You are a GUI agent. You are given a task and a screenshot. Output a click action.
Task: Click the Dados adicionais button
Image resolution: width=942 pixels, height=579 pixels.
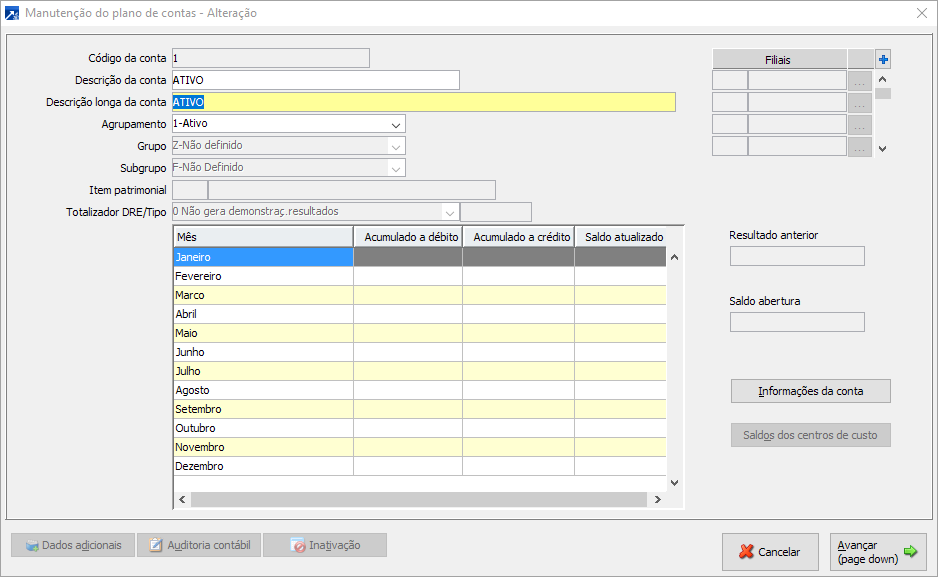pos(72,545)
